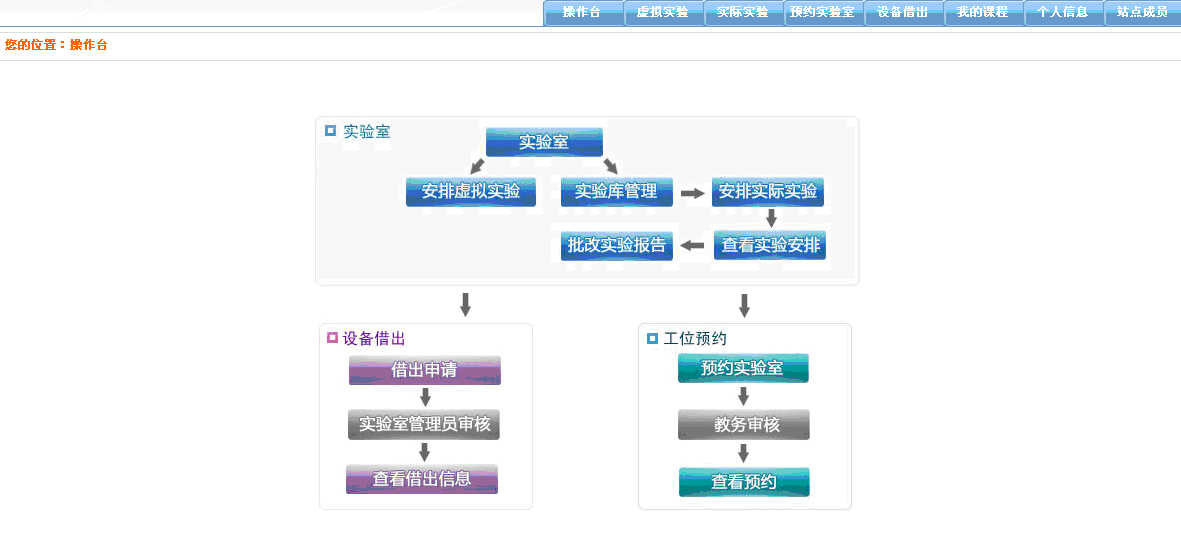Image resolution: width=1181 pixels, height=538 pixels.
Task: Click the 实验室管理员审核 step
Action: [x=424, y=424]
